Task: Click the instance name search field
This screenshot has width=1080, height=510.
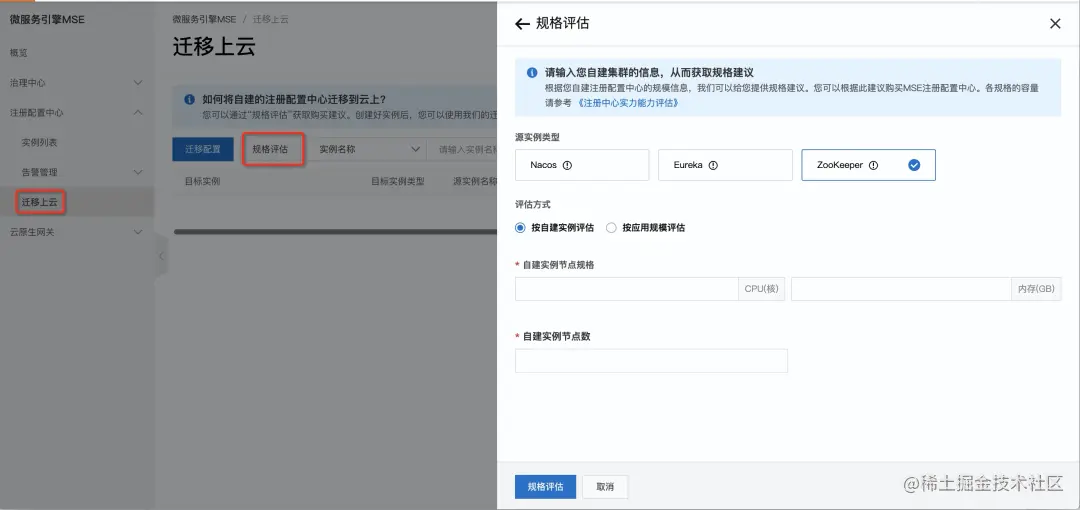Action: [461, 149]
